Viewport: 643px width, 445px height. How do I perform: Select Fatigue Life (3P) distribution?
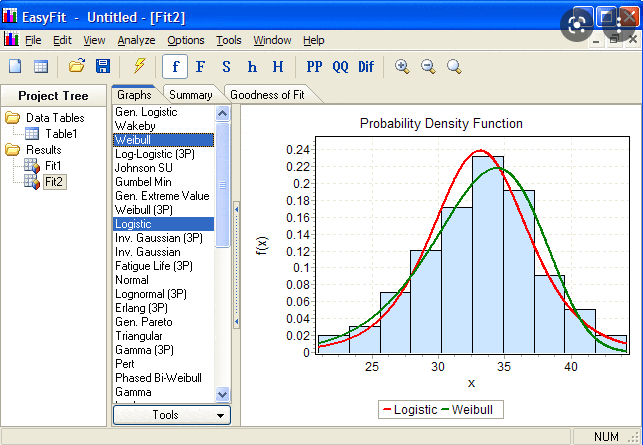tap(163, 266)
